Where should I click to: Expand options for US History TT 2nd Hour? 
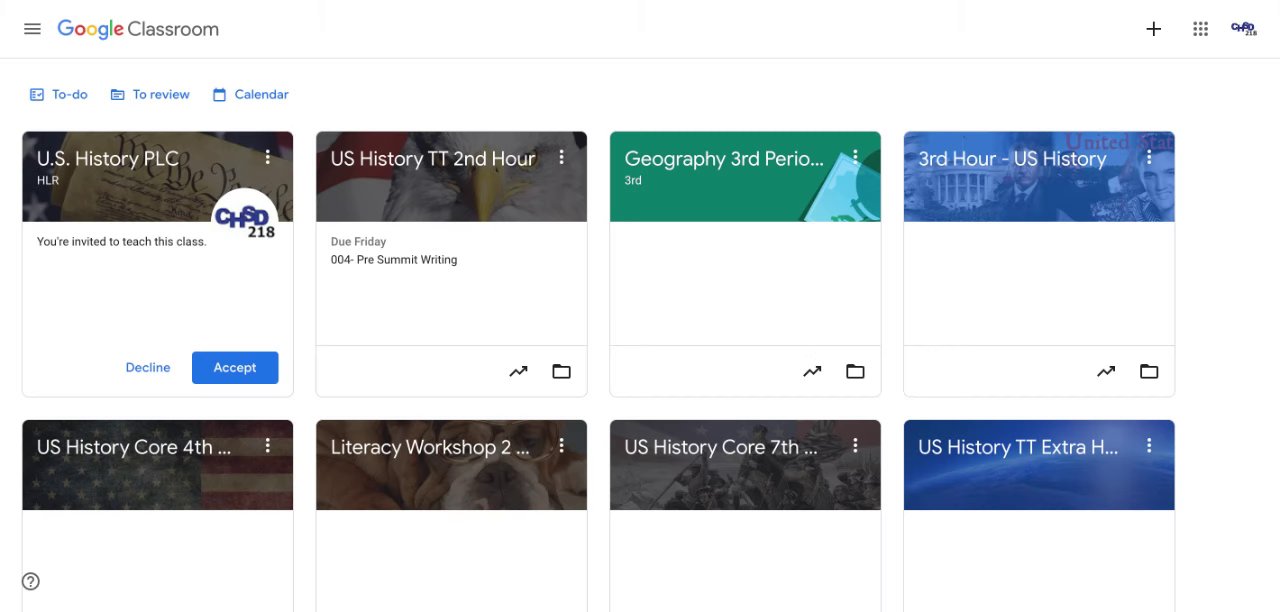(x=562, y=157)
